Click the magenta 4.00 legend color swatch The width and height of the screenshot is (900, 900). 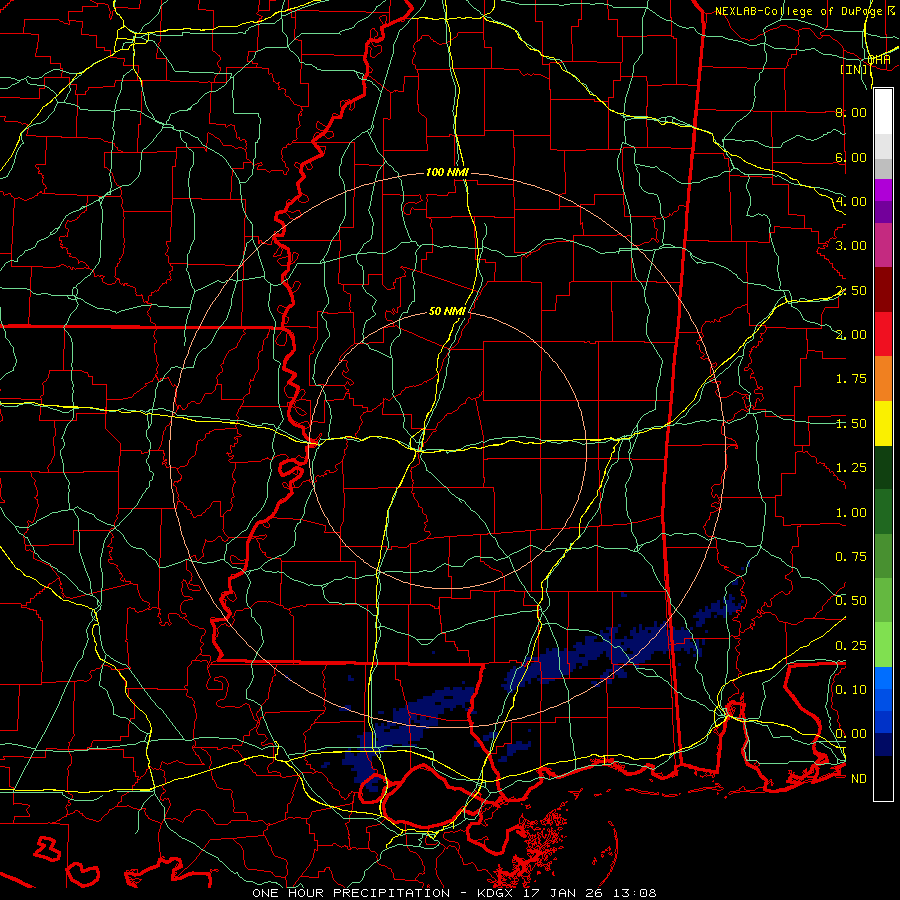click(x=883, y=190)
